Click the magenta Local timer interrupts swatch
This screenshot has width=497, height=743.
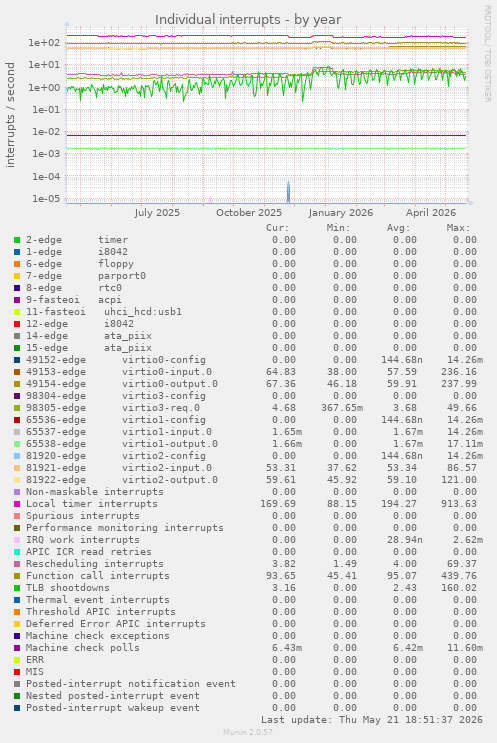tap(17, 504)
